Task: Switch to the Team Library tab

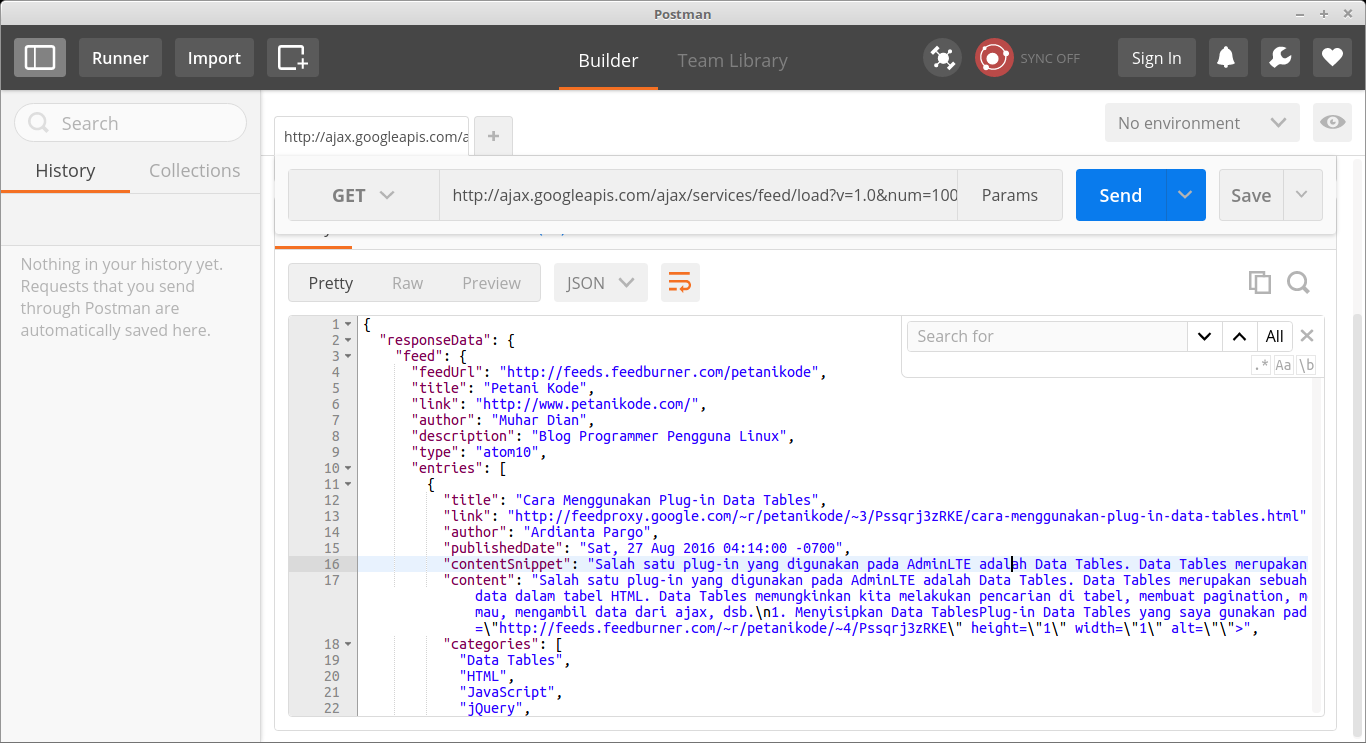Action: pos(732,60)
